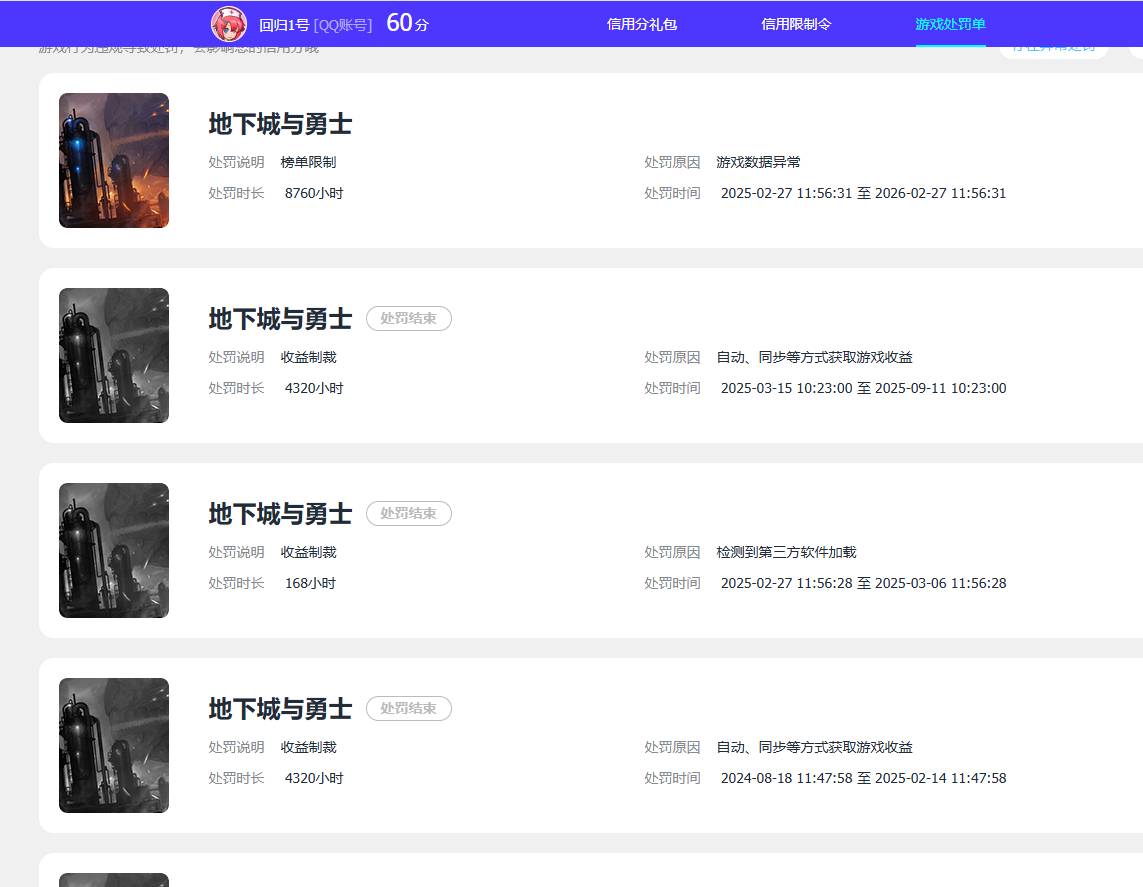
Task: Click the 处罚结束 badge on third card
Action: [x=408, y=513]
